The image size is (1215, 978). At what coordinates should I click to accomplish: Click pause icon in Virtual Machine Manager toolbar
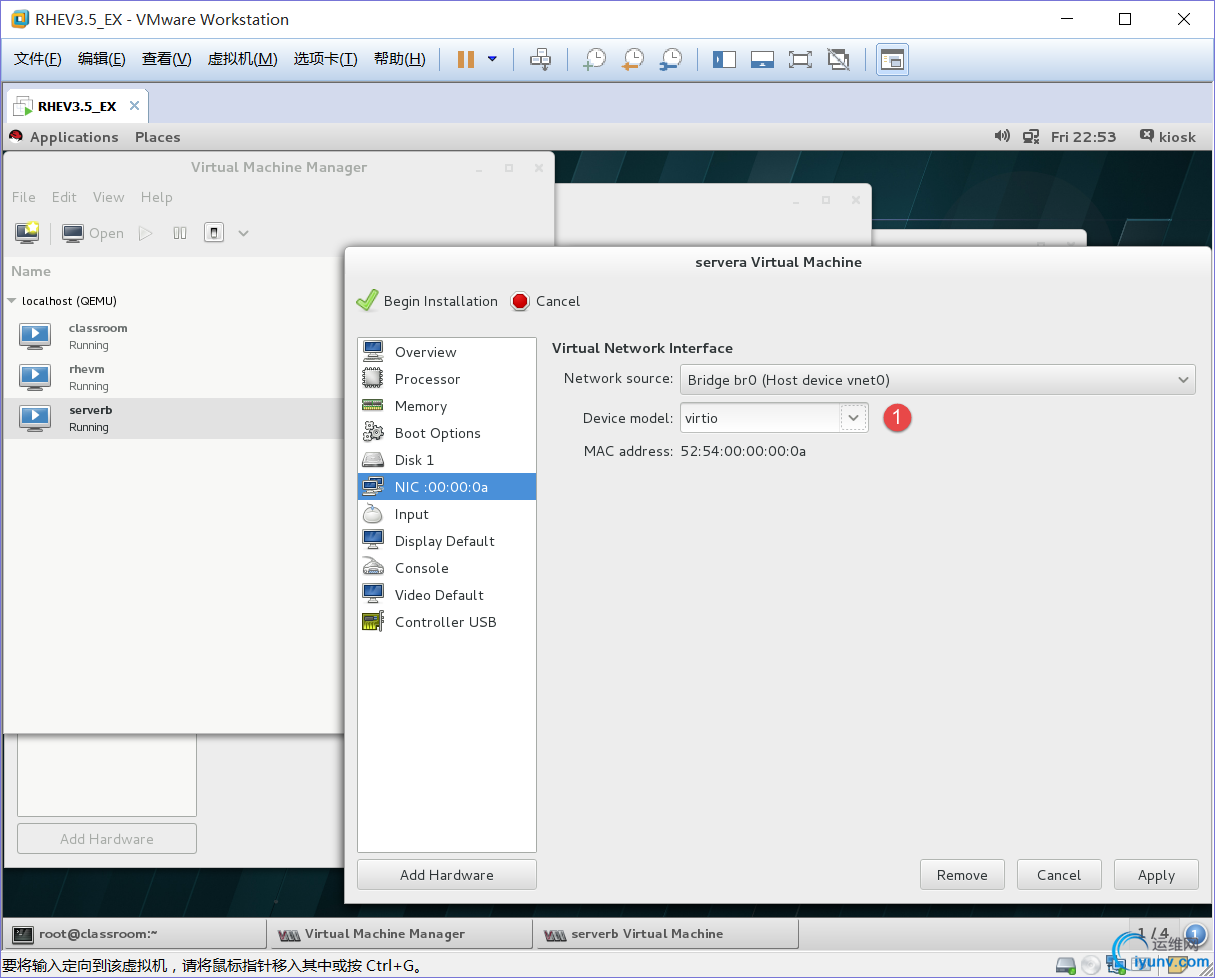tap(180, 233)
